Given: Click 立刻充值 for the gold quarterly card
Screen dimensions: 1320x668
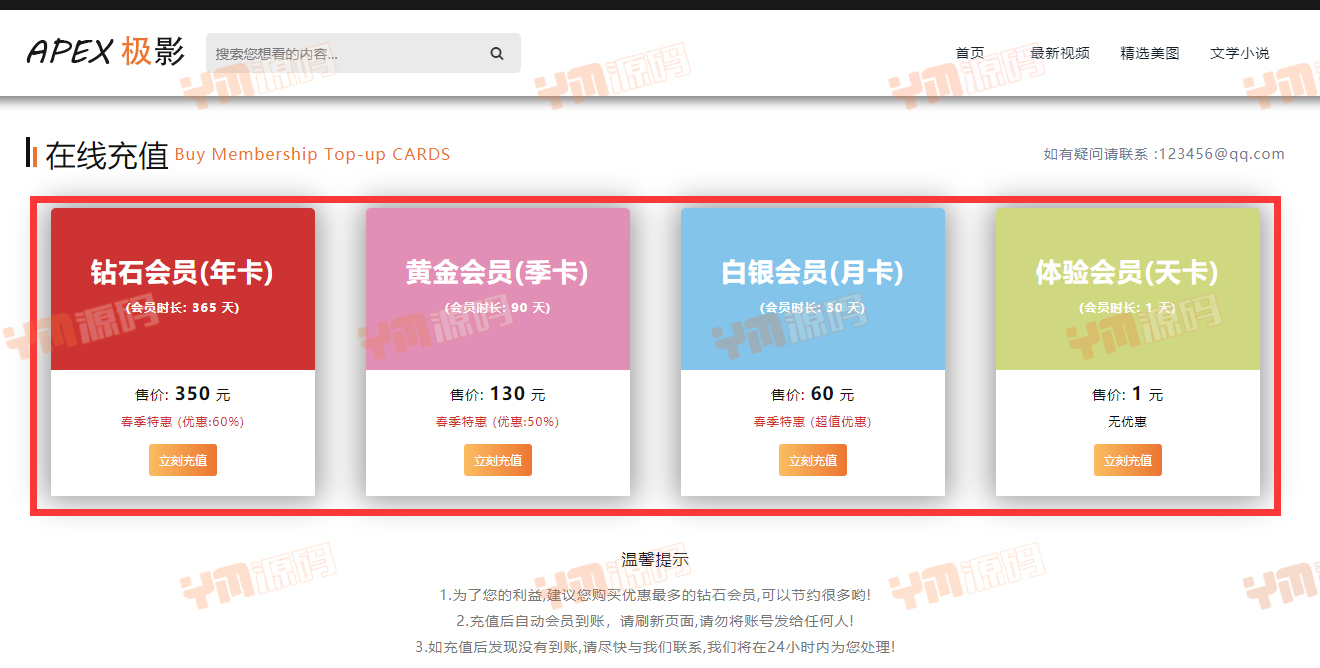Looking at the screenshot, I should [x=498, y=460].
